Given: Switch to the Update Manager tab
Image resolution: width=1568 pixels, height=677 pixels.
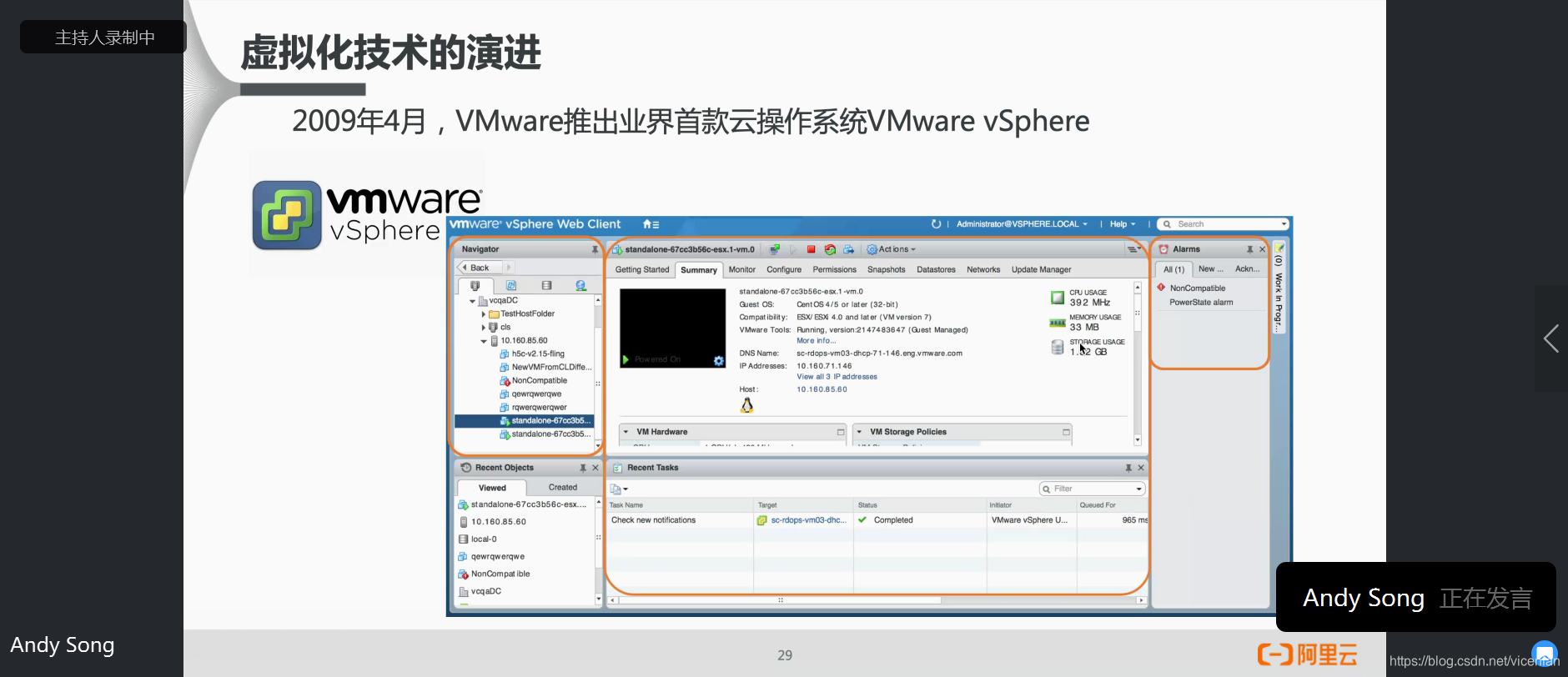Looking at the screenshot, I should 1041,269.
